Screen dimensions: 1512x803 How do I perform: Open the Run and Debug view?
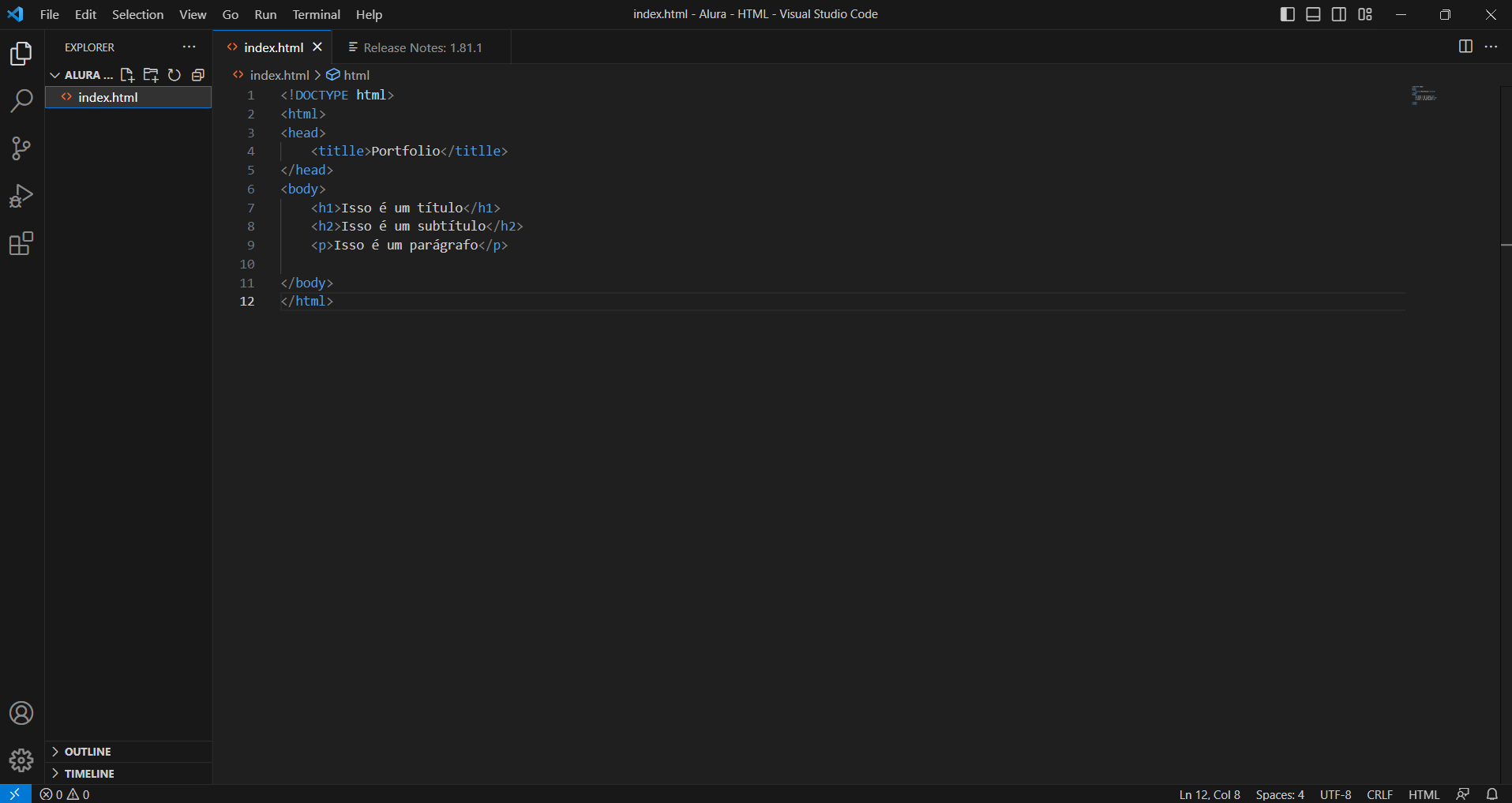tap(21, 196)
